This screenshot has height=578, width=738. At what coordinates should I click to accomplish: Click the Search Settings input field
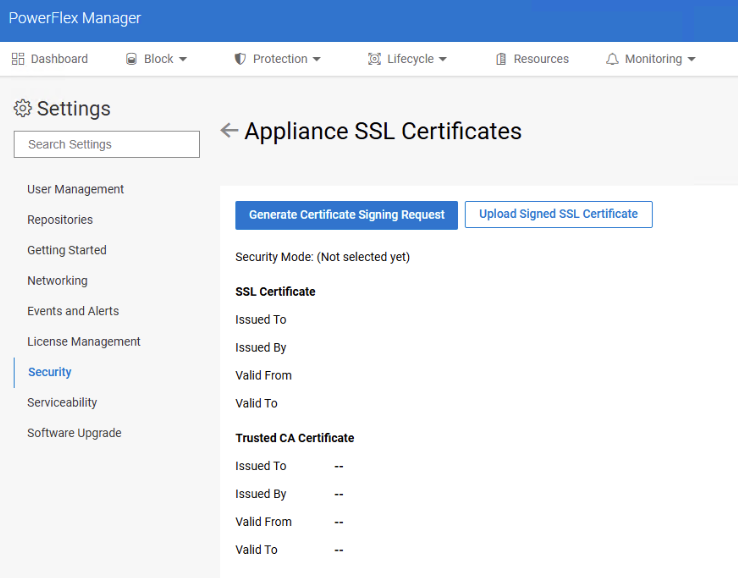click(x=107, y=144)
